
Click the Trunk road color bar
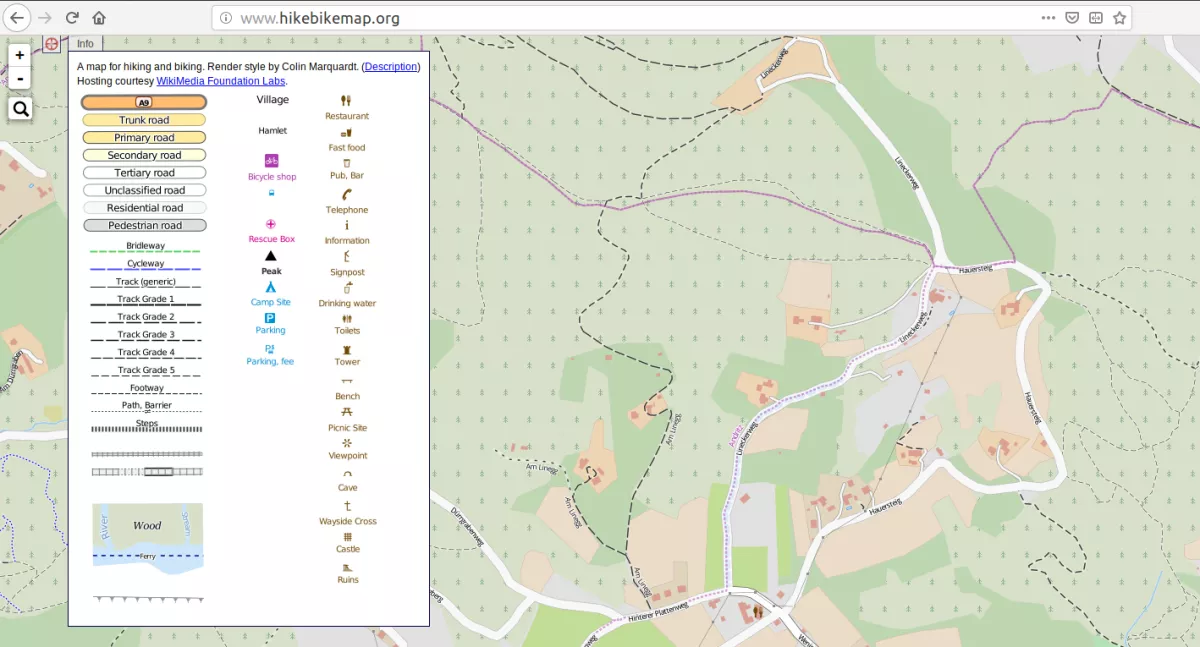click(144, 119)
